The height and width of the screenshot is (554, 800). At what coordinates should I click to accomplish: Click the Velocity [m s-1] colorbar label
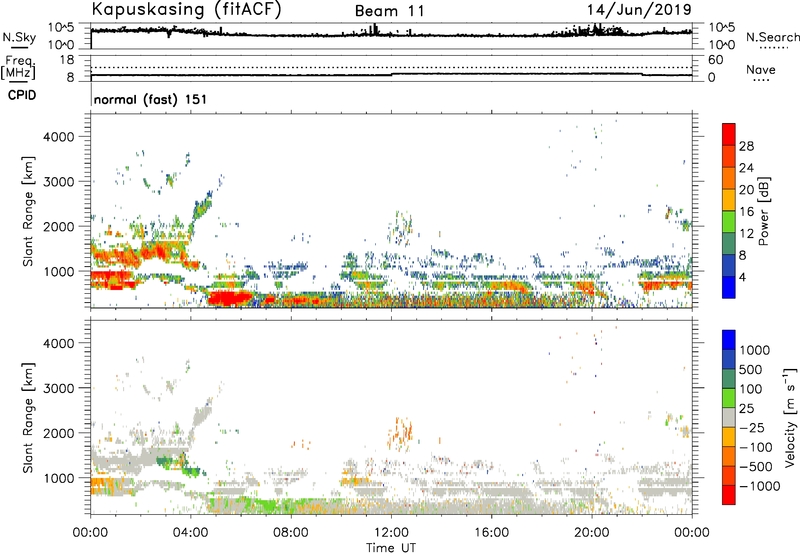[790, 417]
